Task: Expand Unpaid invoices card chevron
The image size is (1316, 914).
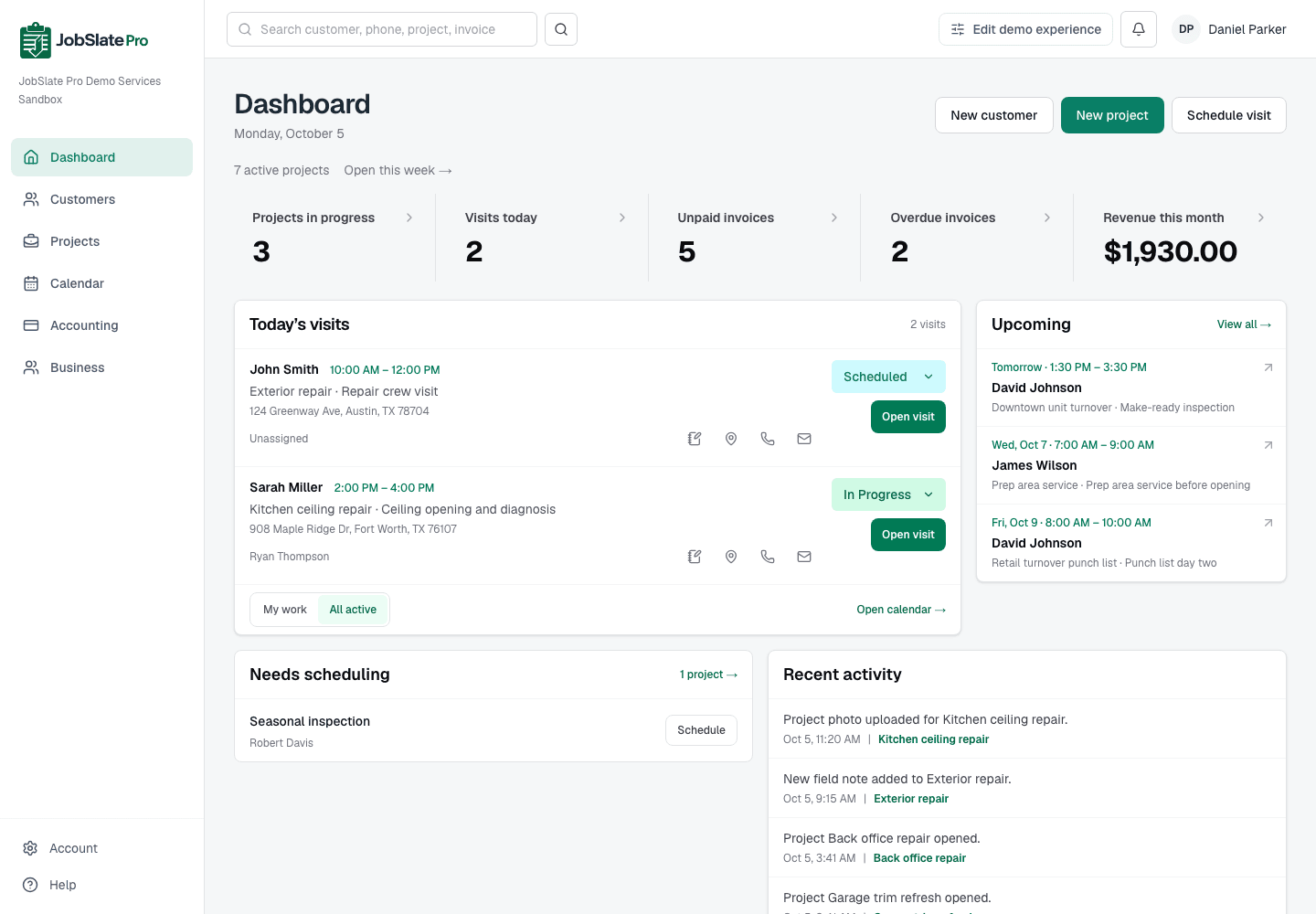Action: 834,218
